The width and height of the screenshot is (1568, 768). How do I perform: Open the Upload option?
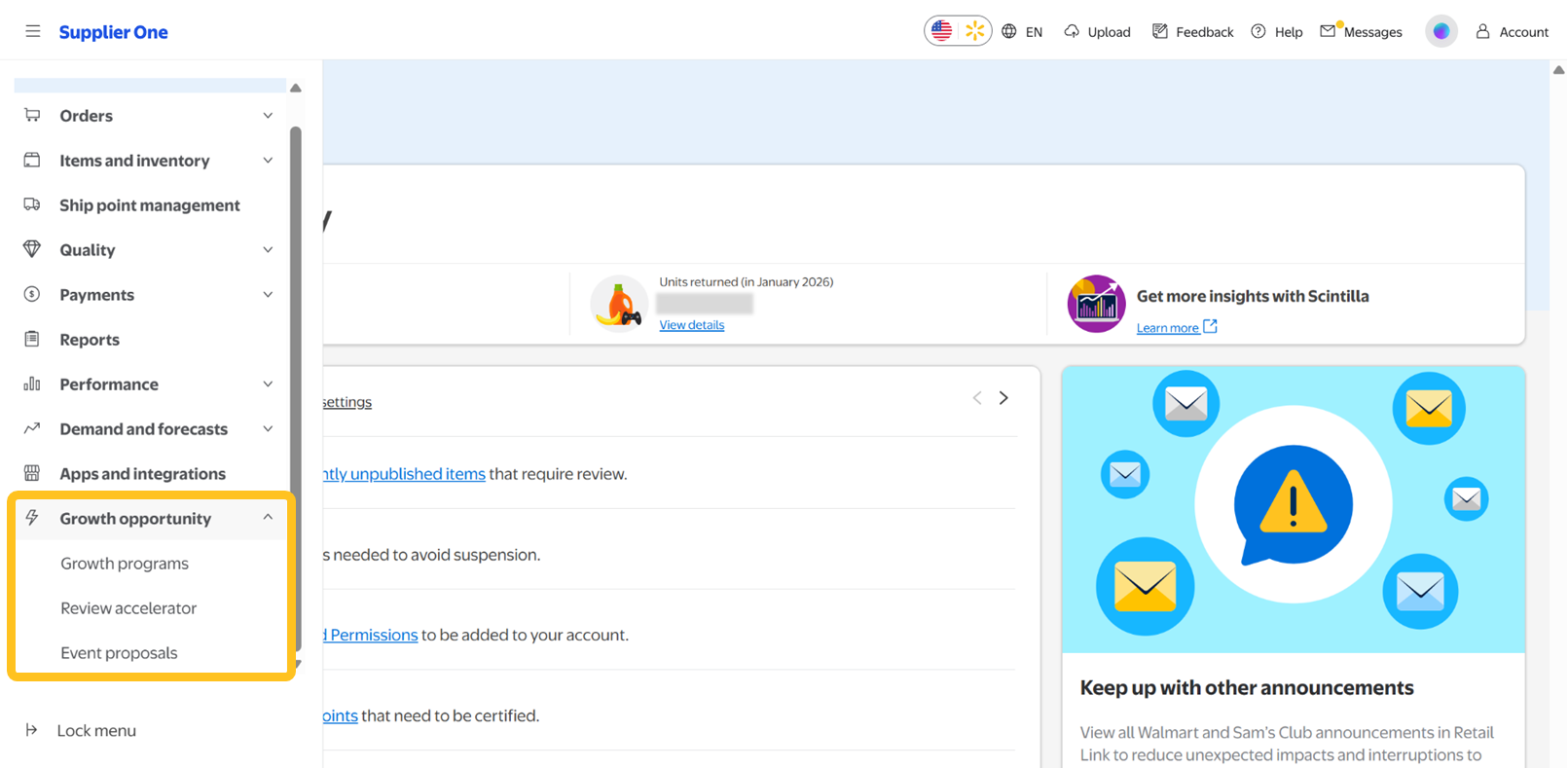click(1109, 32)
